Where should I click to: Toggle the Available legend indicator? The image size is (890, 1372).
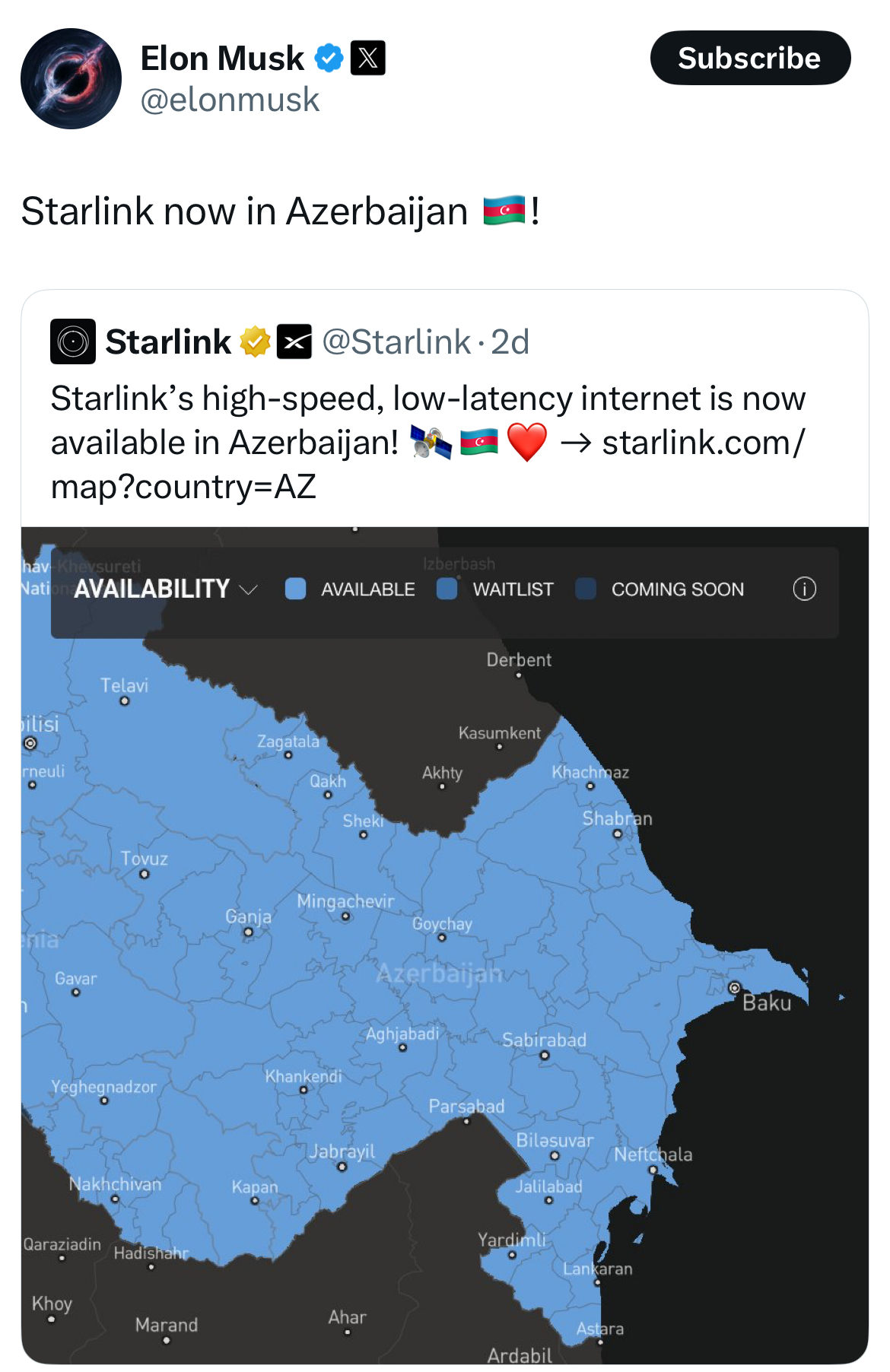pos(294,589)
